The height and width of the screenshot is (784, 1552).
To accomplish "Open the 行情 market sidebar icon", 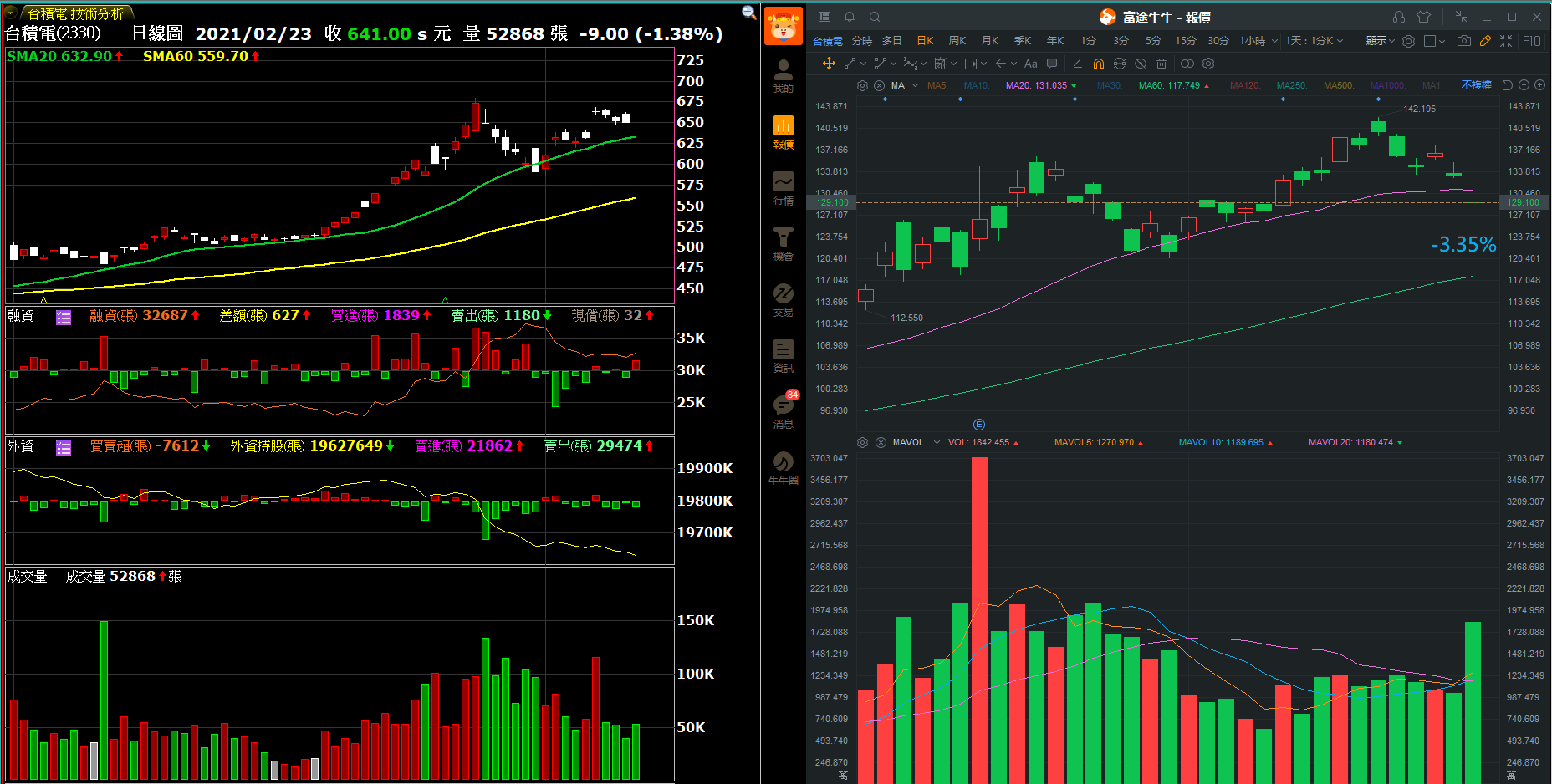I will coord(783,188).
